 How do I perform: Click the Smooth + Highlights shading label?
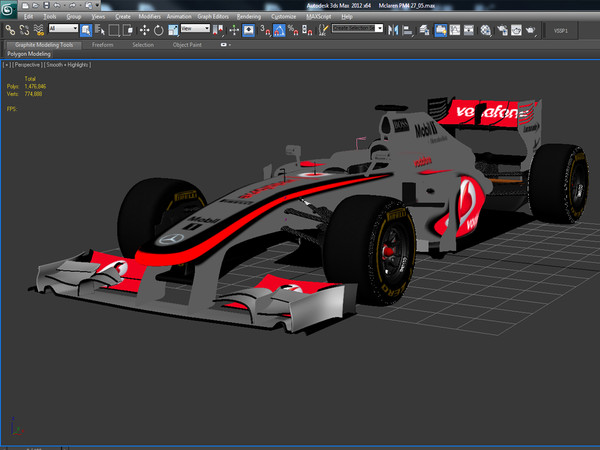(67, 65)
